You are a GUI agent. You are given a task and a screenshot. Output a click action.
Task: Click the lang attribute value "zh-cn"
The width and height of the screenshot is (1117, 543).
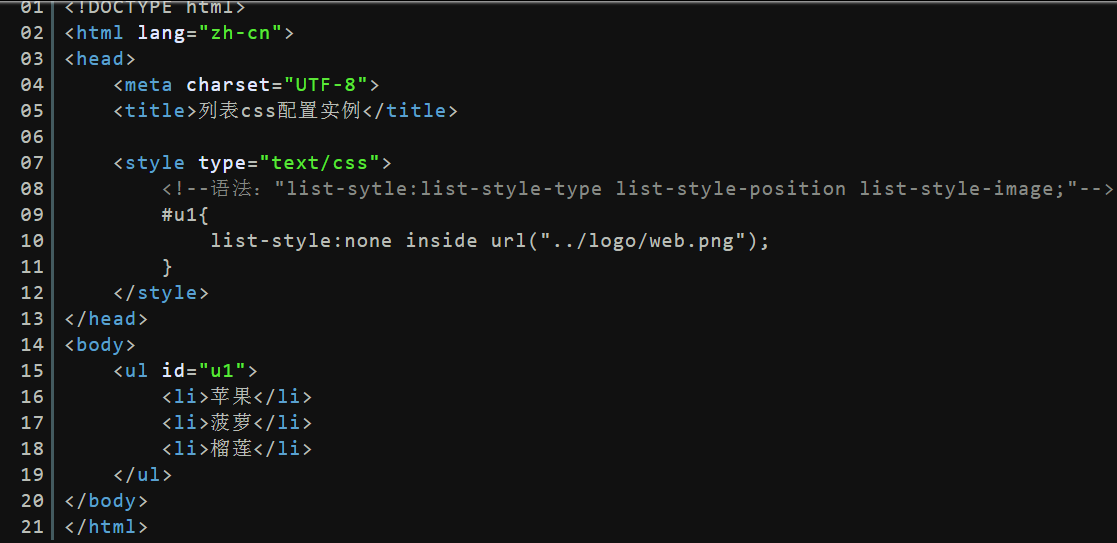(x=240, y=33)
